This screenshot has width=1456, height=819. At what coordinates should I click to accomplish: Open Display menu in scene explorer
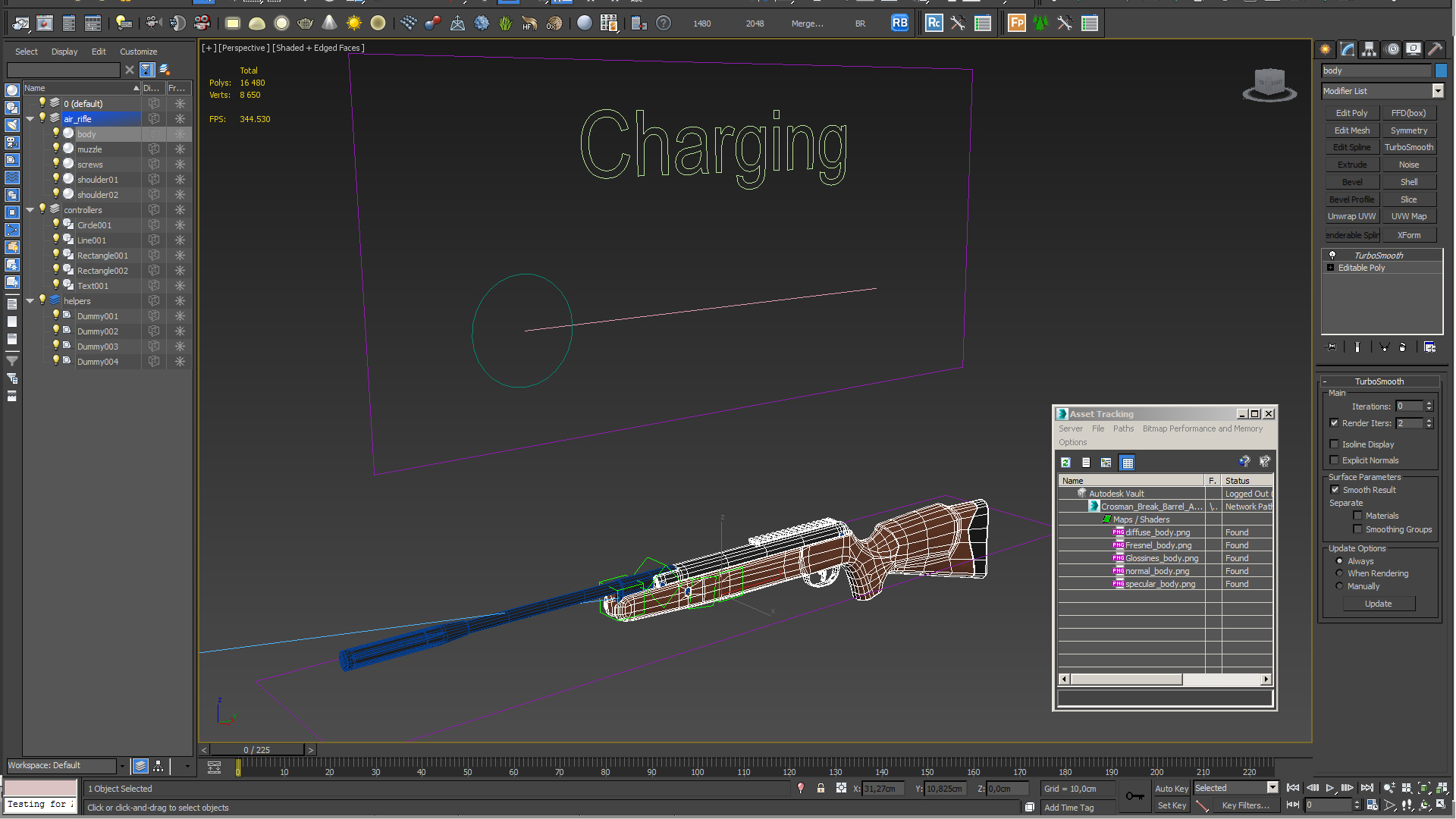(64, 52)
